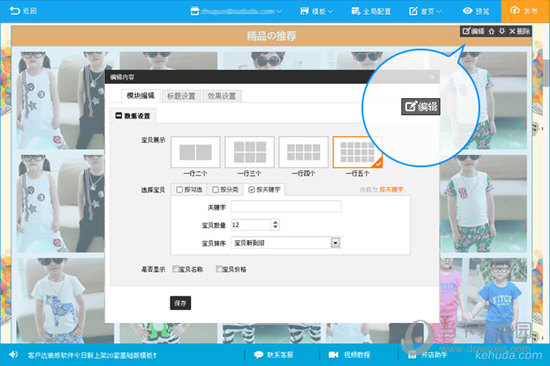Move the module up with the up arrow
Viewport: 550px width, 366px height.
pyautogui.click(x=491, y=32)
